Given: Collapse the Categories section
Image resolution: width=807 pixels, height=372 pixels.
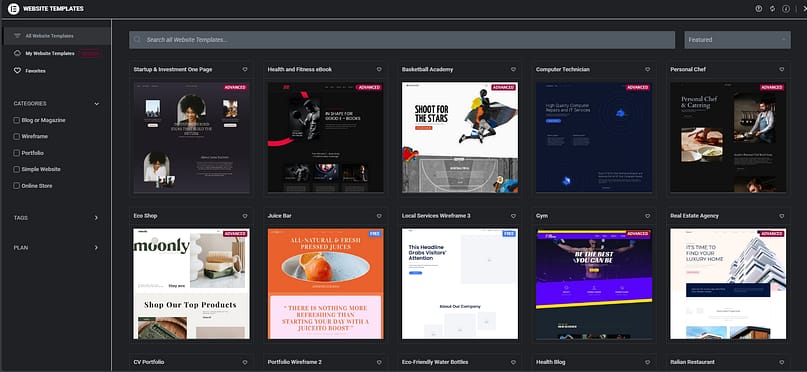Looking at the screenshot, I should pyautogui.click(x=96, y=104).
